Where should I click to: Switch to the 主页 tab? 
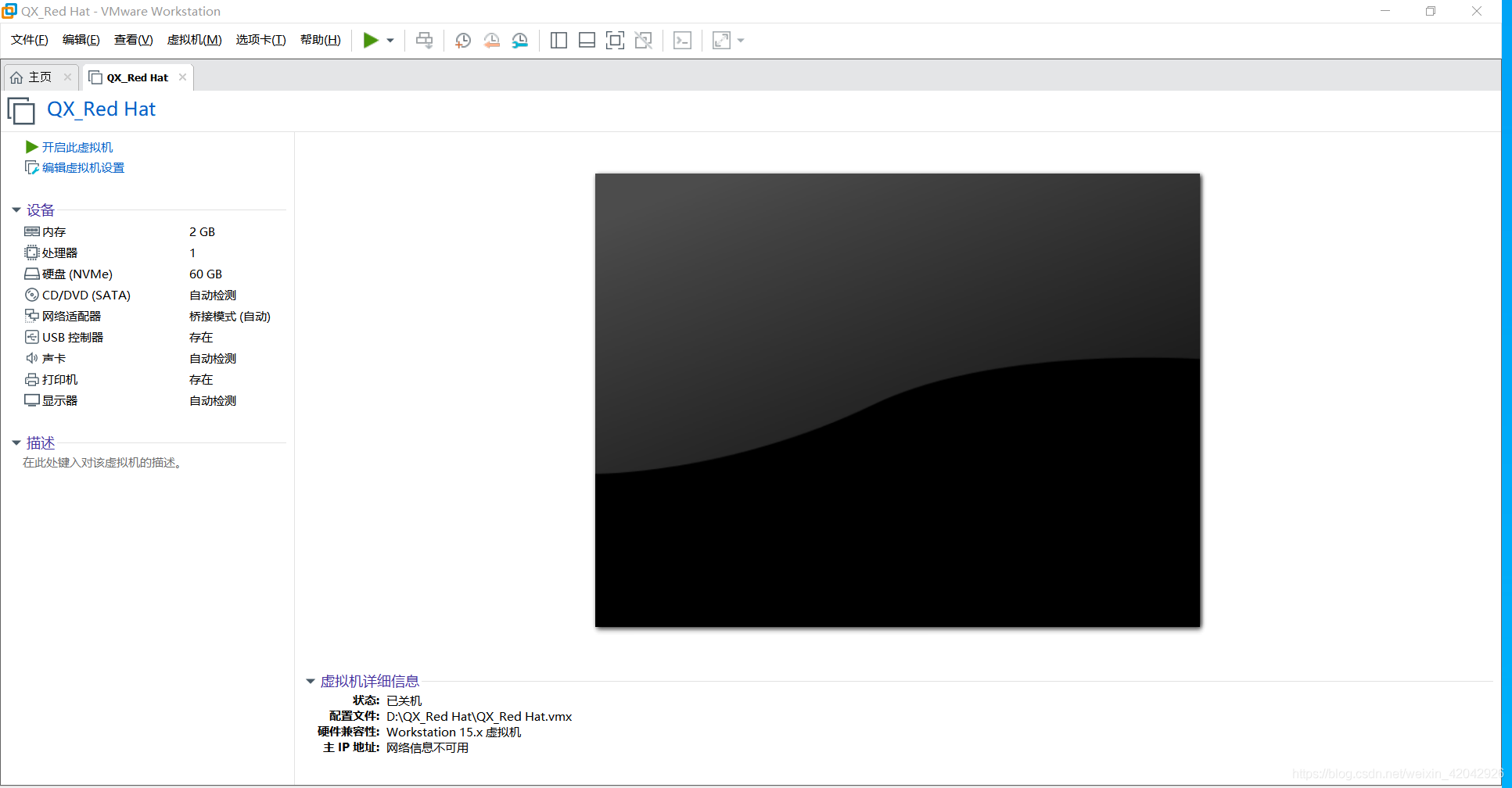click(x=39, y=77)
